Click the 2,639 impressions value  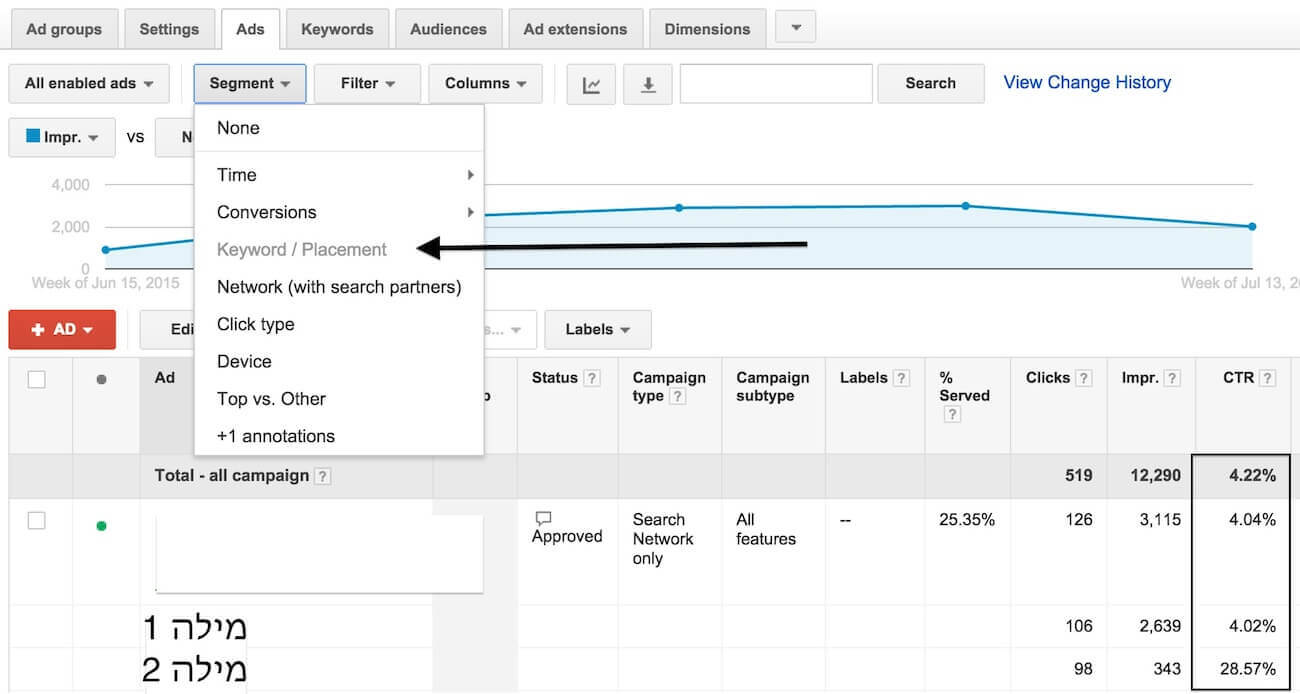click(1160, 627)
